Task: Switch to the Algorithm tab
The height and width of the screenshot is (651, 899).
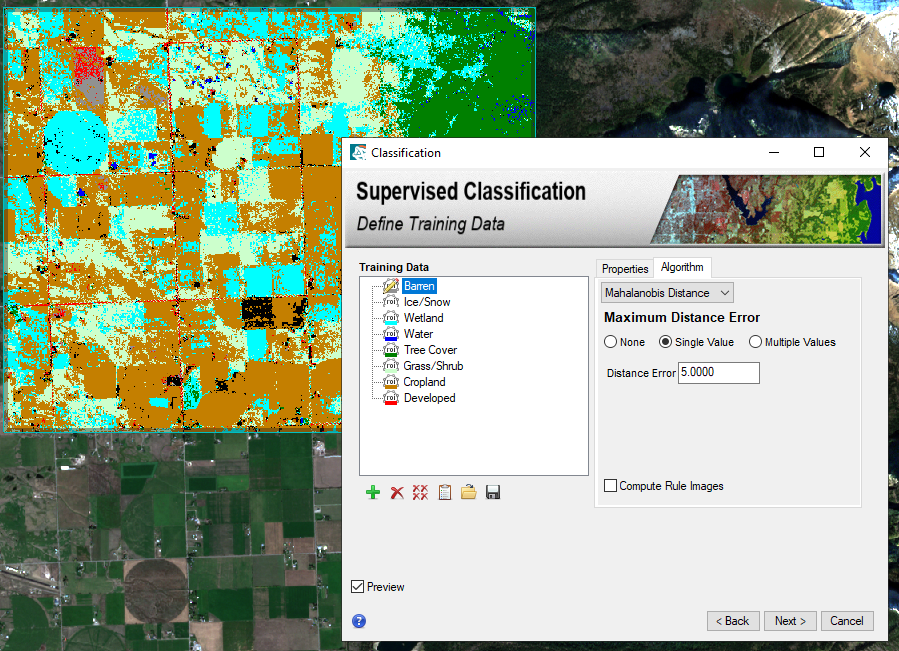Action: (x=682, y=268)
